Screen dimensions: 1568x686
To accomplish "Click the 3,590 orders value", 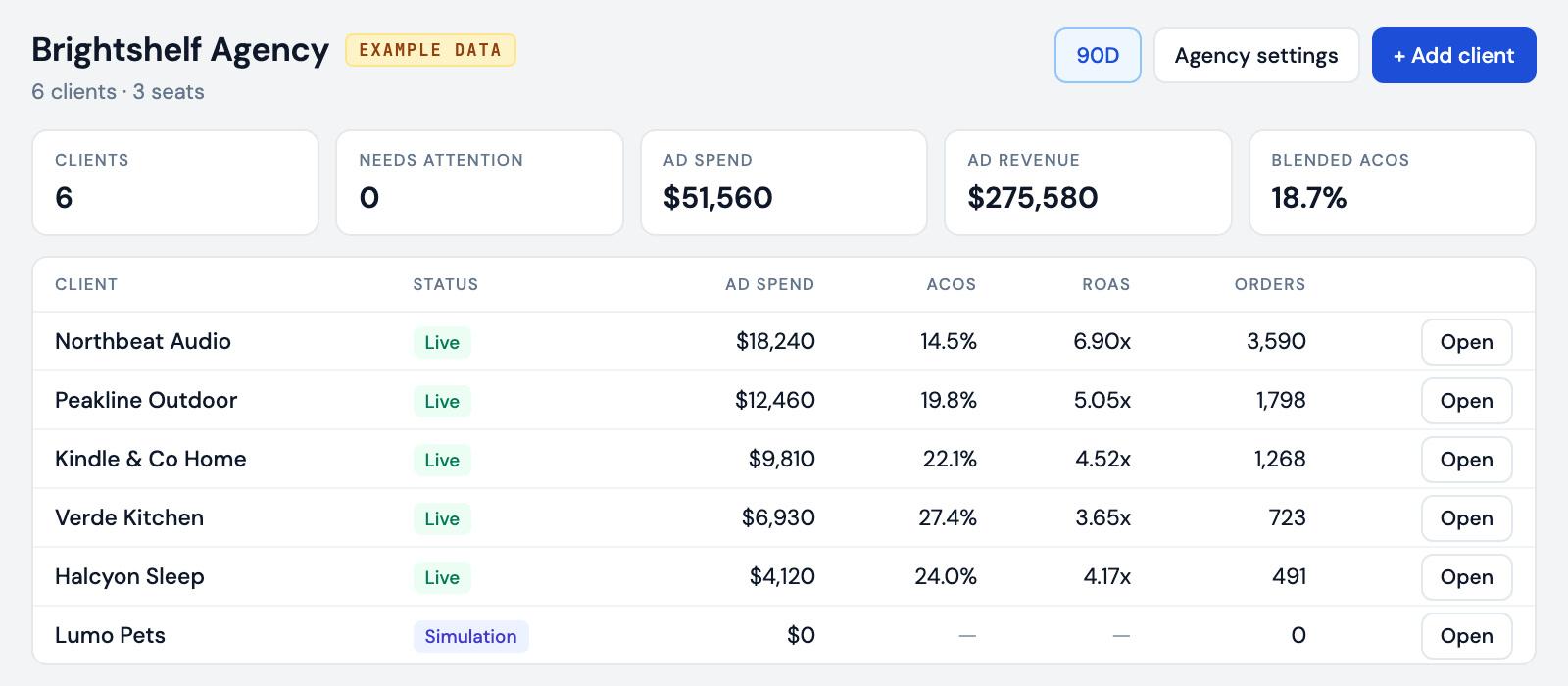I will pos(1276,342).
